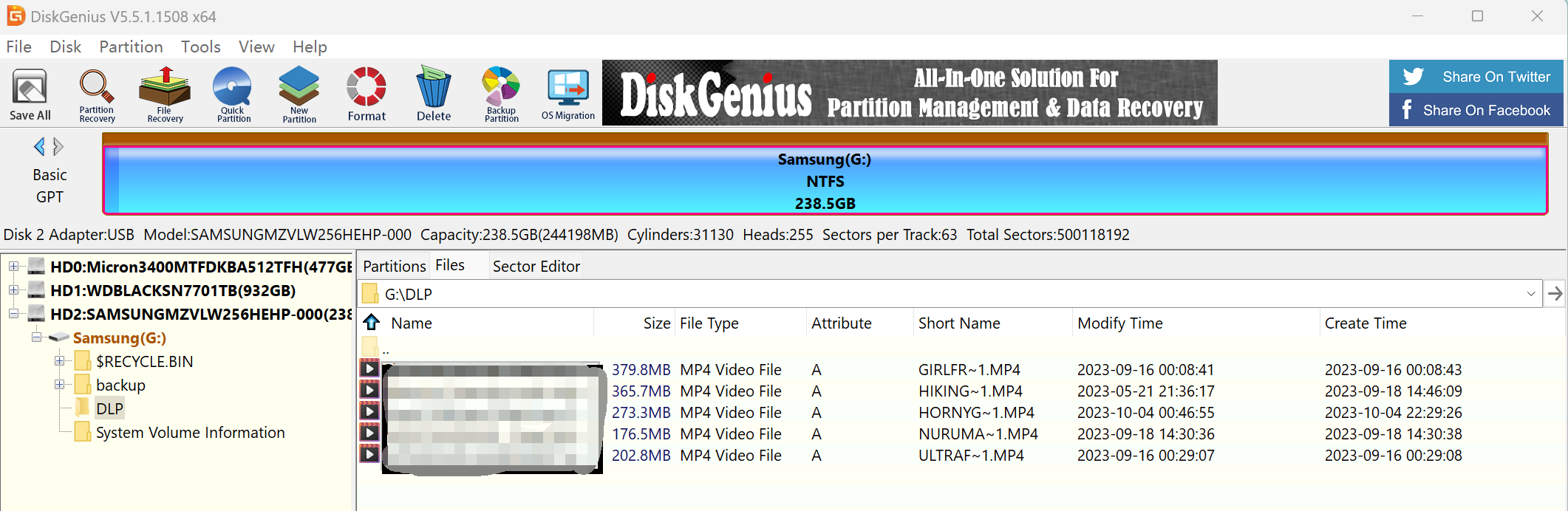Image resolution: width=1568 pixels, height=511 pixels.
Task: Create a New Partition
Action: 299,95
